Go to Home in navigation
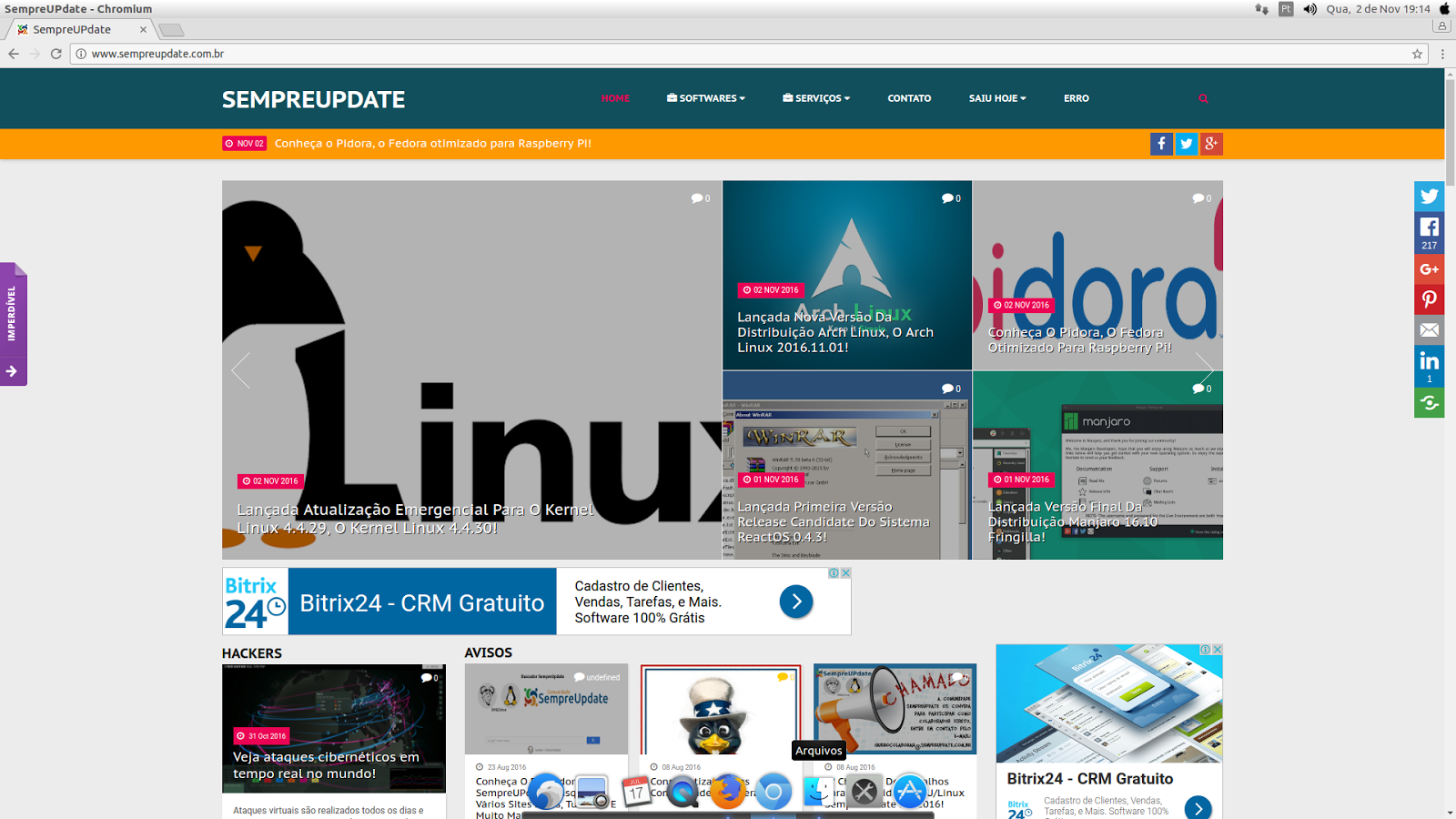1456x819 pixels. (615, 98)
